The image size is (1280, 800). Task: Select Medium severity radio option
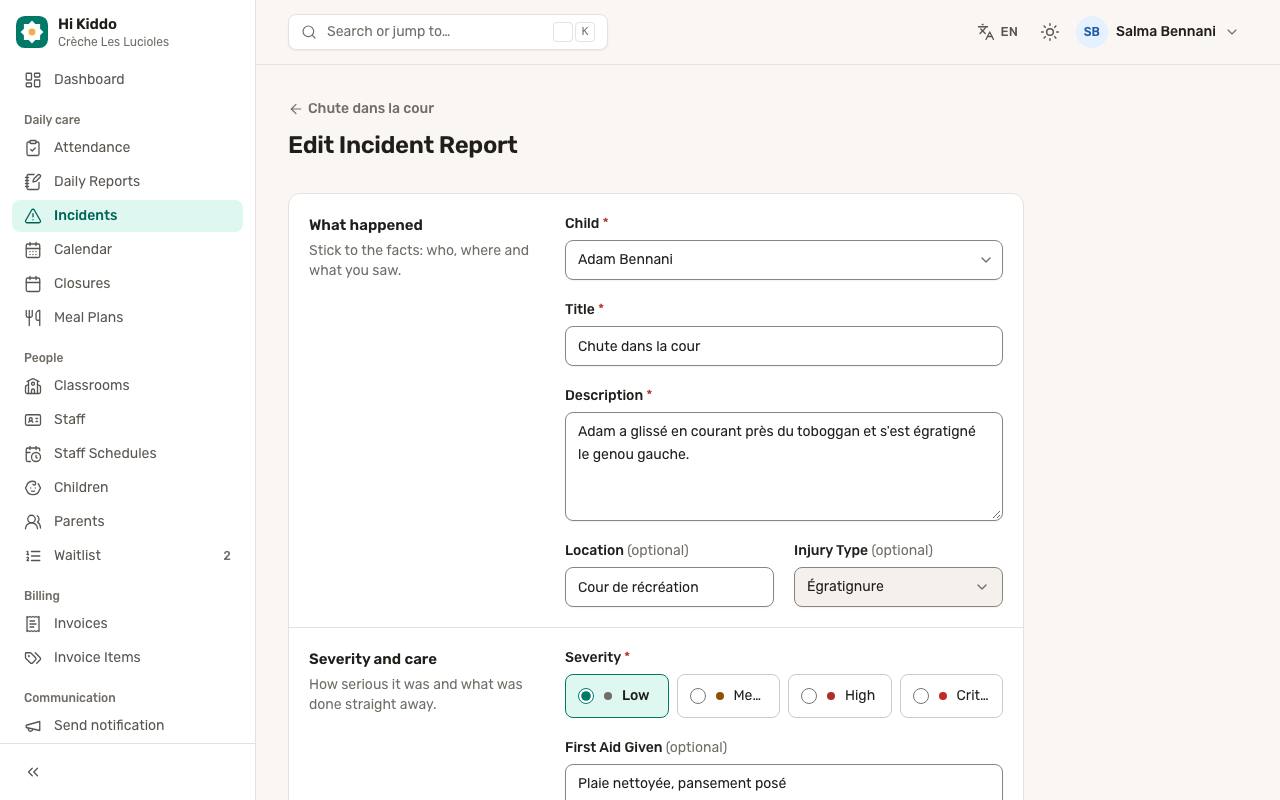(x=728, y=696)
